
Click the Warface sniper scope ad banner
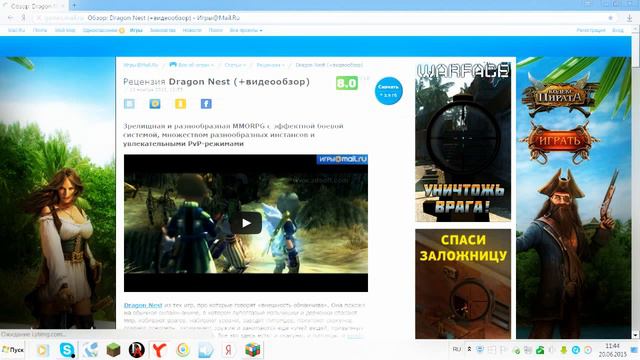tap(463, 142)
